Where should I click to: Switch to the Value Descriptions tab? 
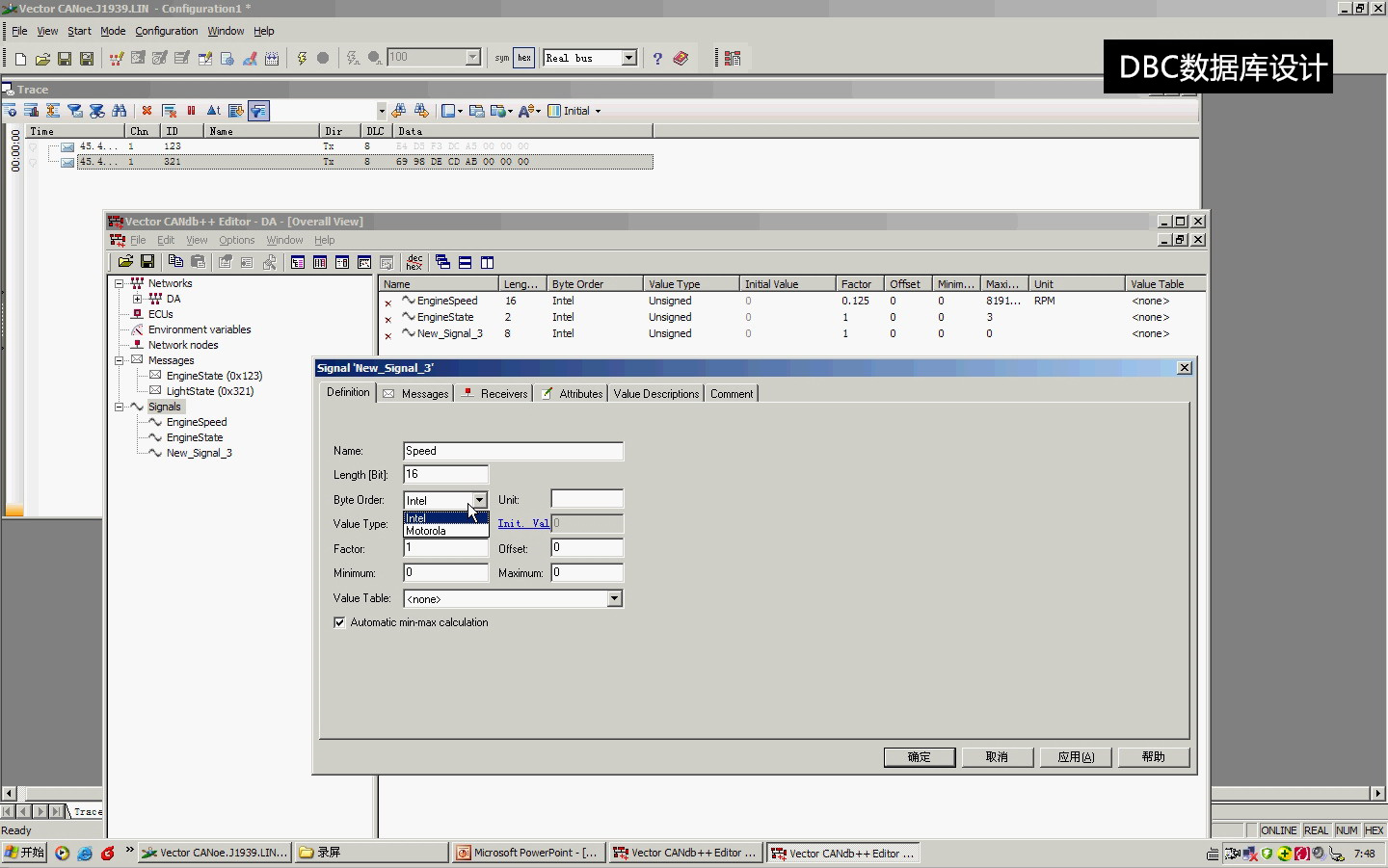[656, 393]
